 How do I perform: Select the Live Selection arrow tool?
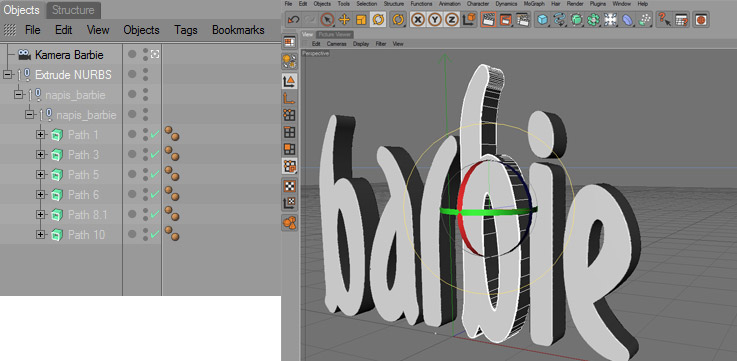click(x=327, y=19)
